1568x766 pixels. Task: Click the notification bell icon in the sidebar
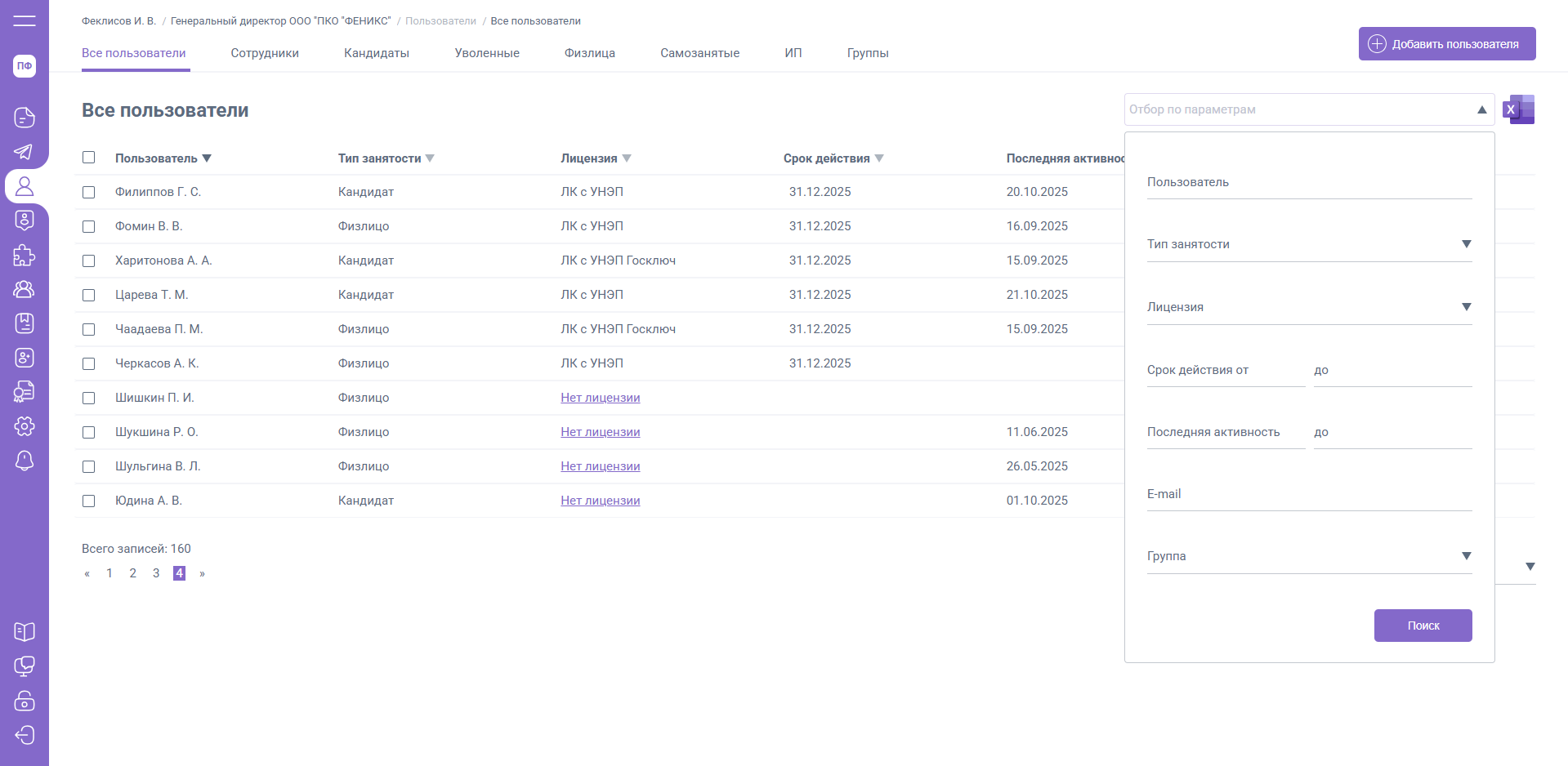(x=25, y=461)
